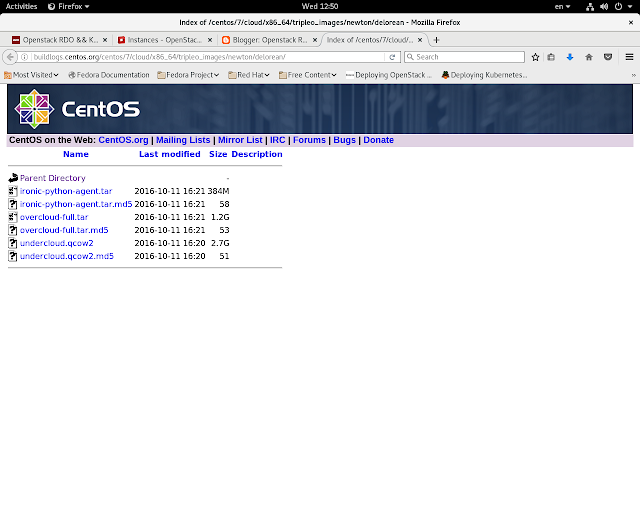Open the Bugs link
640x512 pixels.
[344, 140]
